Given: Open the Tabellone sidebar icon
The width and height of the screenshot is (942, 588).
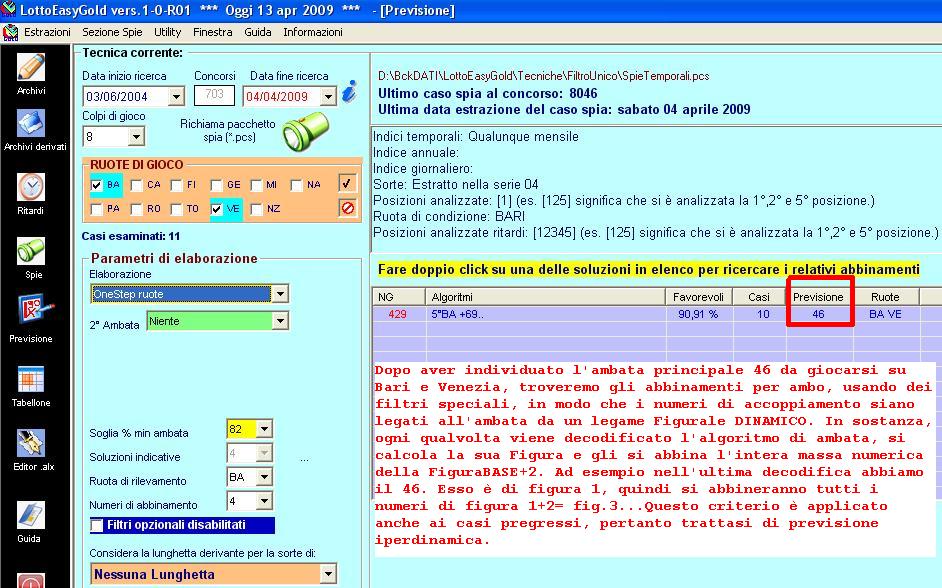Looking at the screenshot, I should pyautogui.click(x=31, y=380).
